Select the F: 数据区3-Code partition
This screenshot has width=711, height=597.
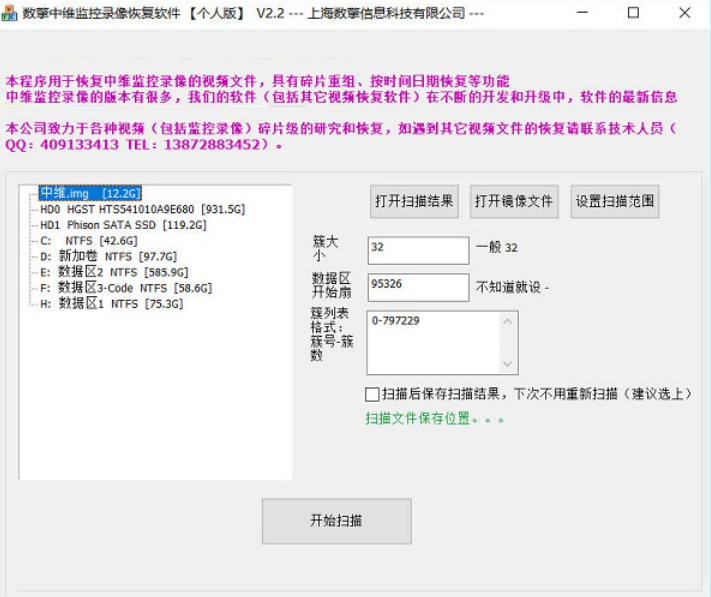(x=126, y=288)
